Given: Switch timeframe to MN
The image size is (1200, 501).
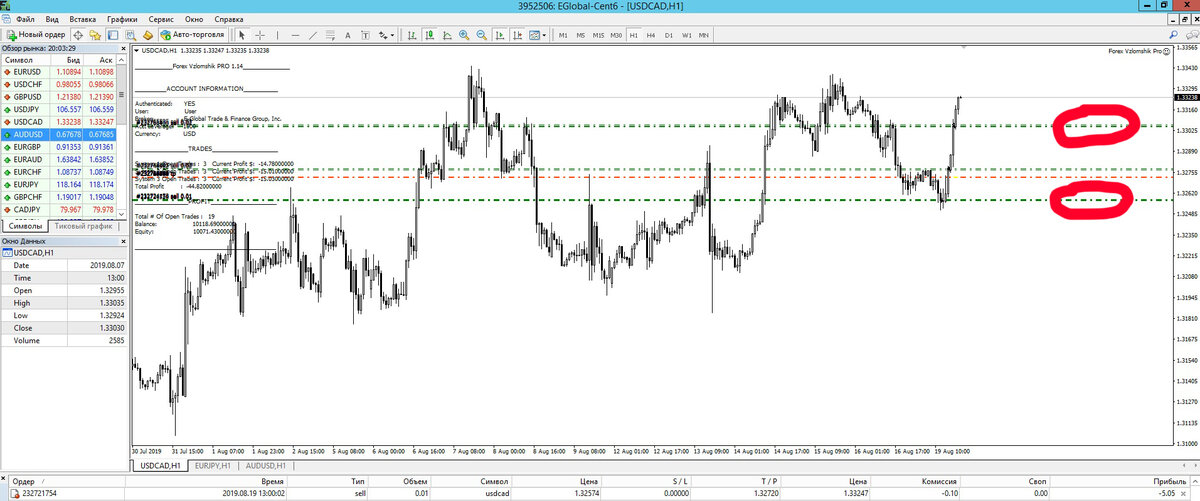Looking at the screenshot, I should [705, 35].
